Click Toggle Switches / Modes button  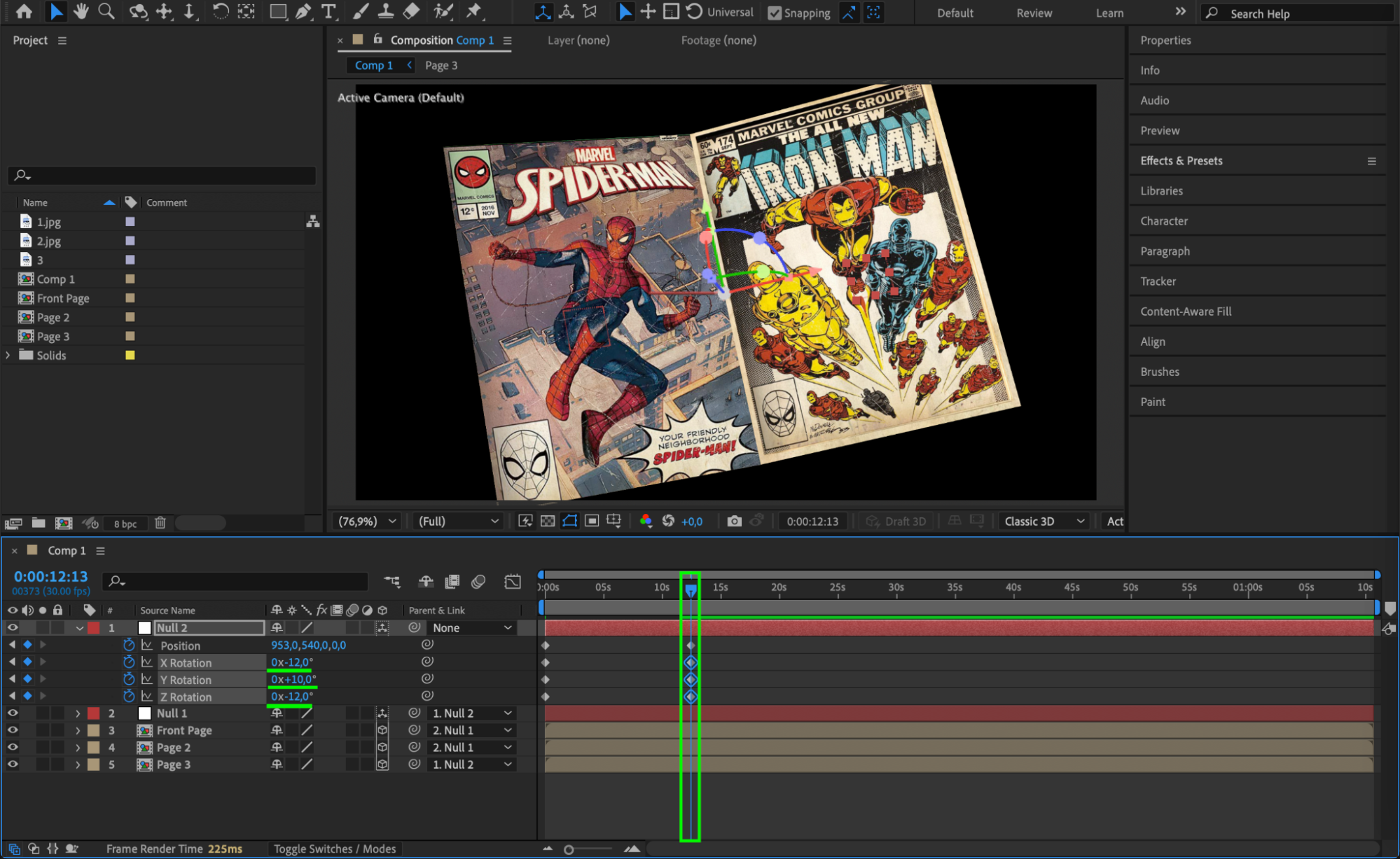pos(335,848)
